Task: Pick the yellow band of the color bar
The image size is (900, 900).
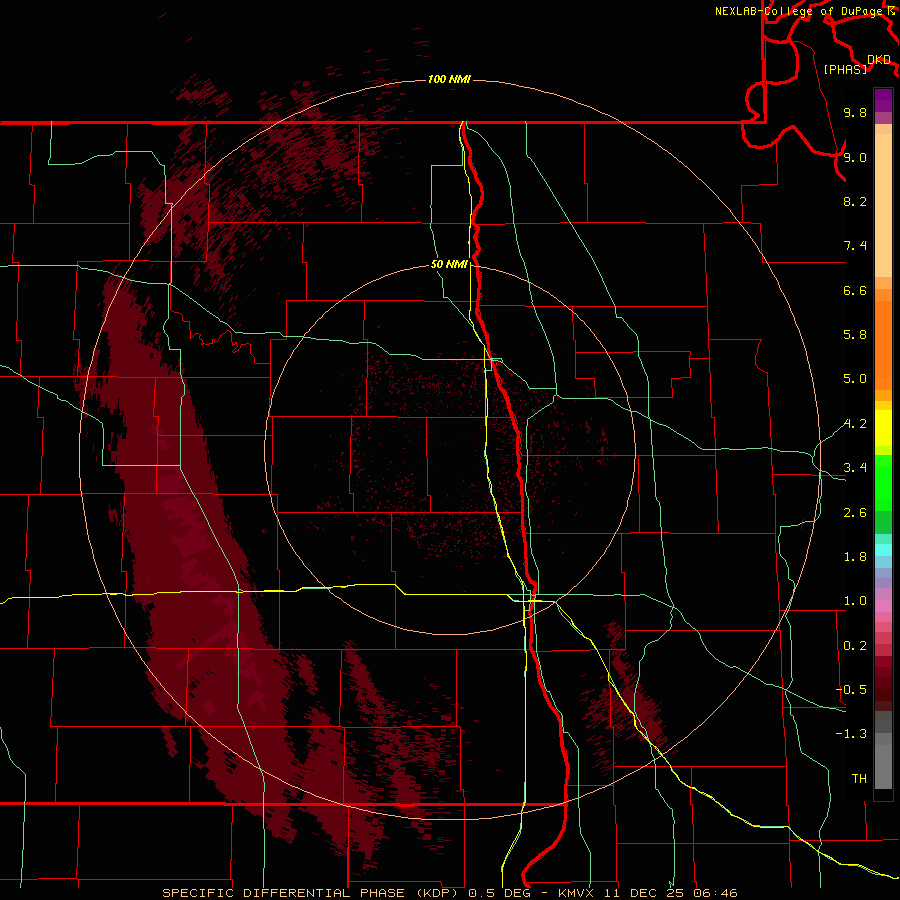Action: 883,428
